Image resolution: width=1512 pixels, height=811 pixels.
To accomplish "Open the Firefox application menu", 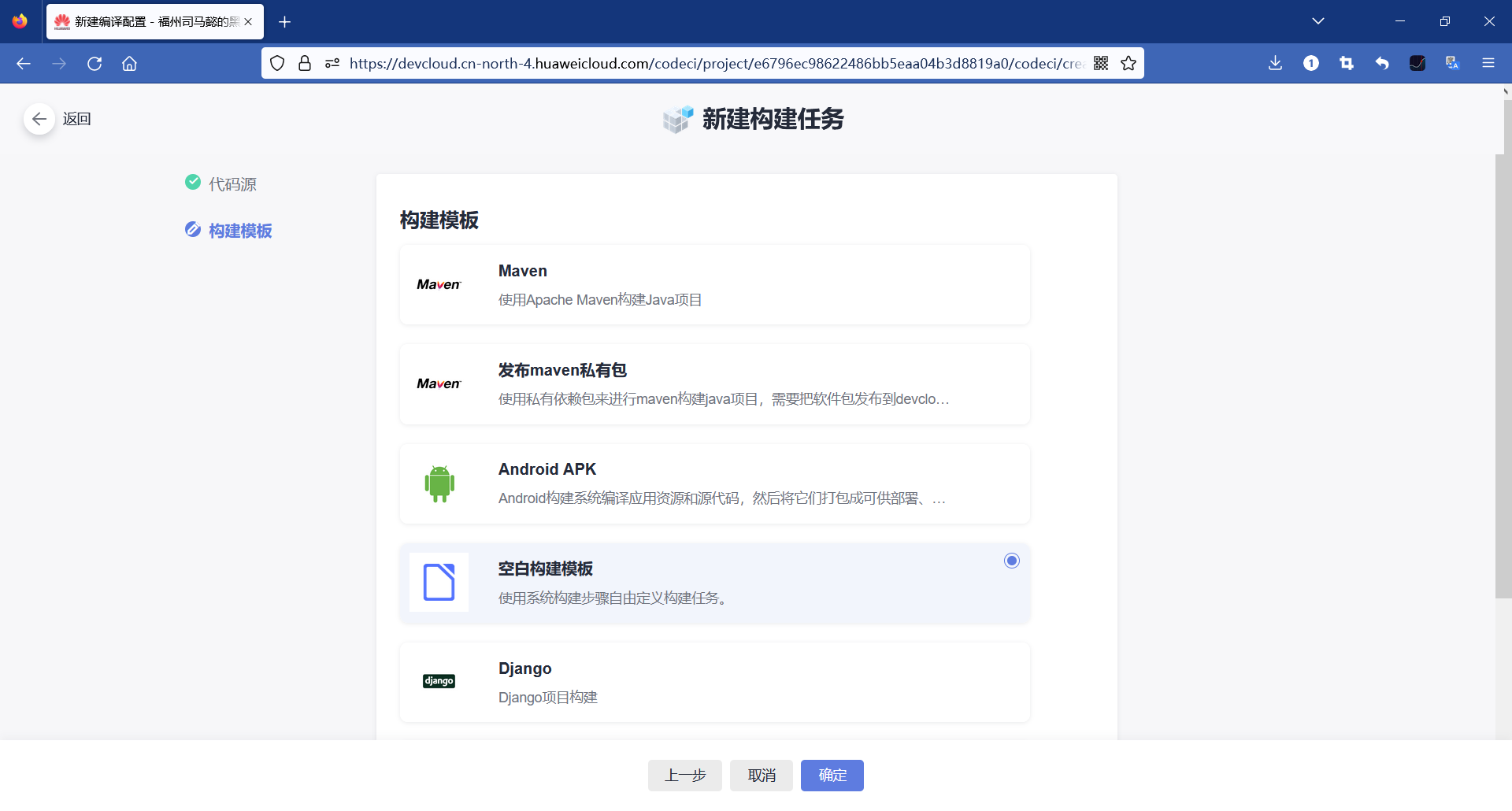I will tap(1489, 63).
